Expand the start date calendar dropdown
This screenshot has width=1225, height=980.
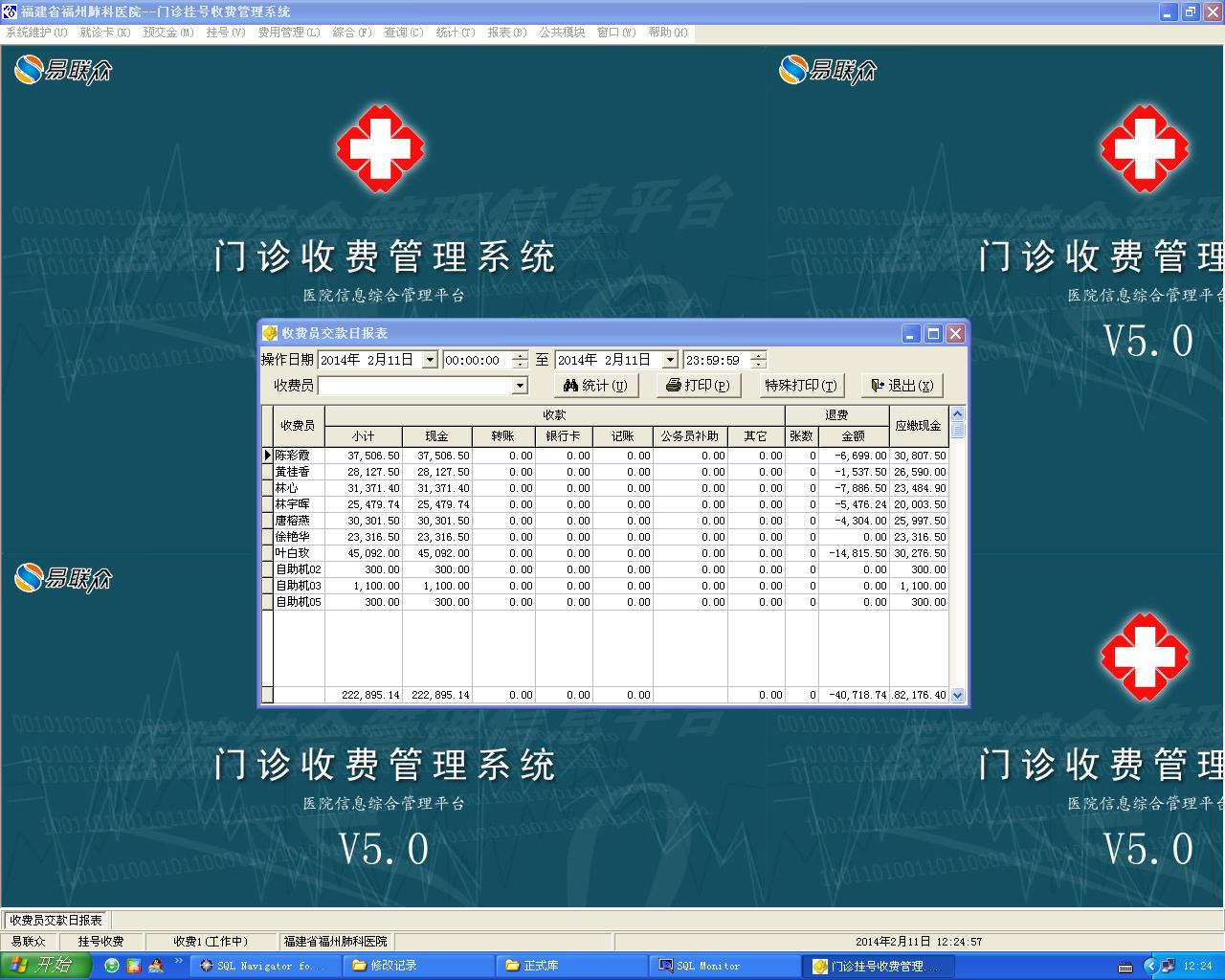click(430, 360)
